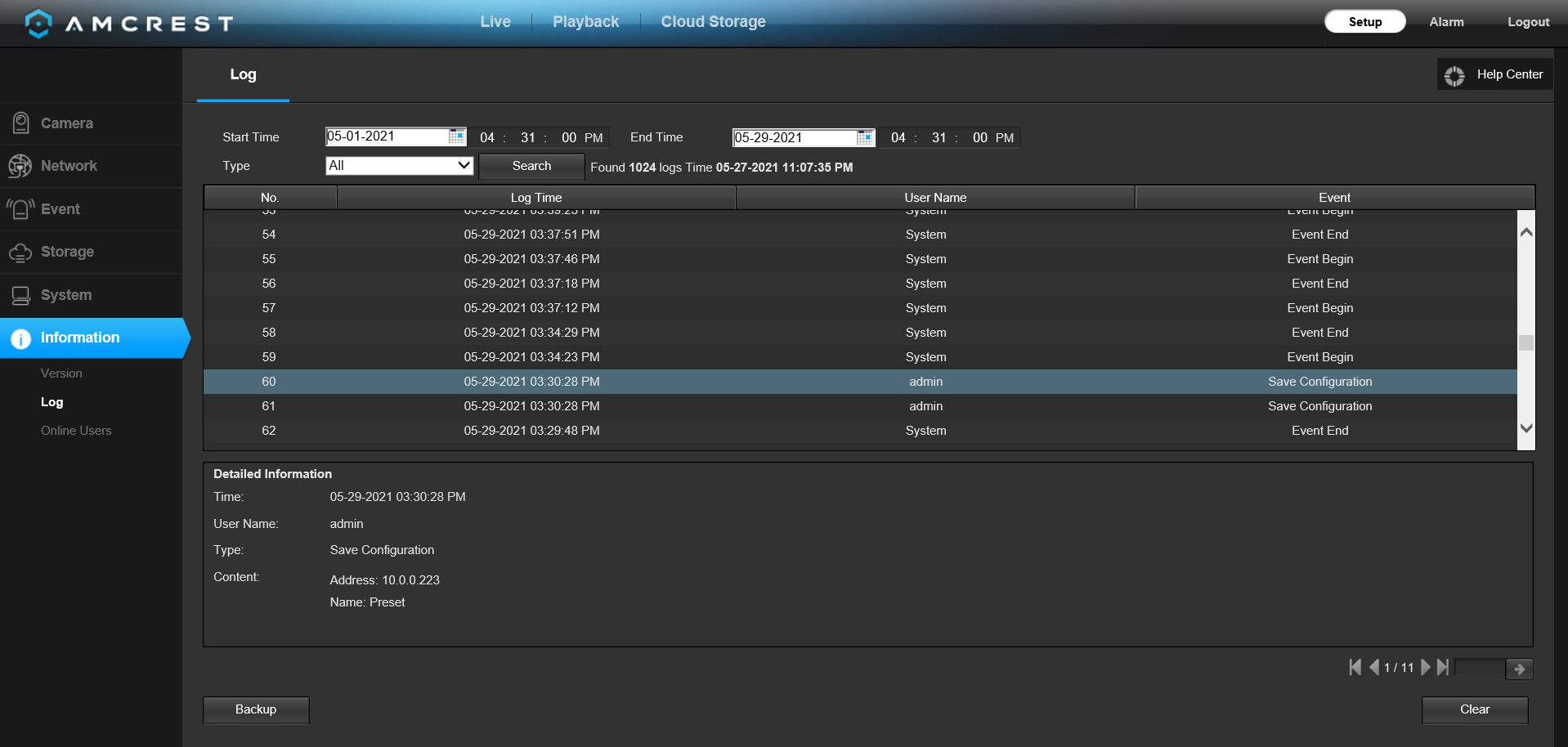The width and height of the screenshot is (1568, 747).
Task: Go to the previous log page
Action: (1374, 668)
